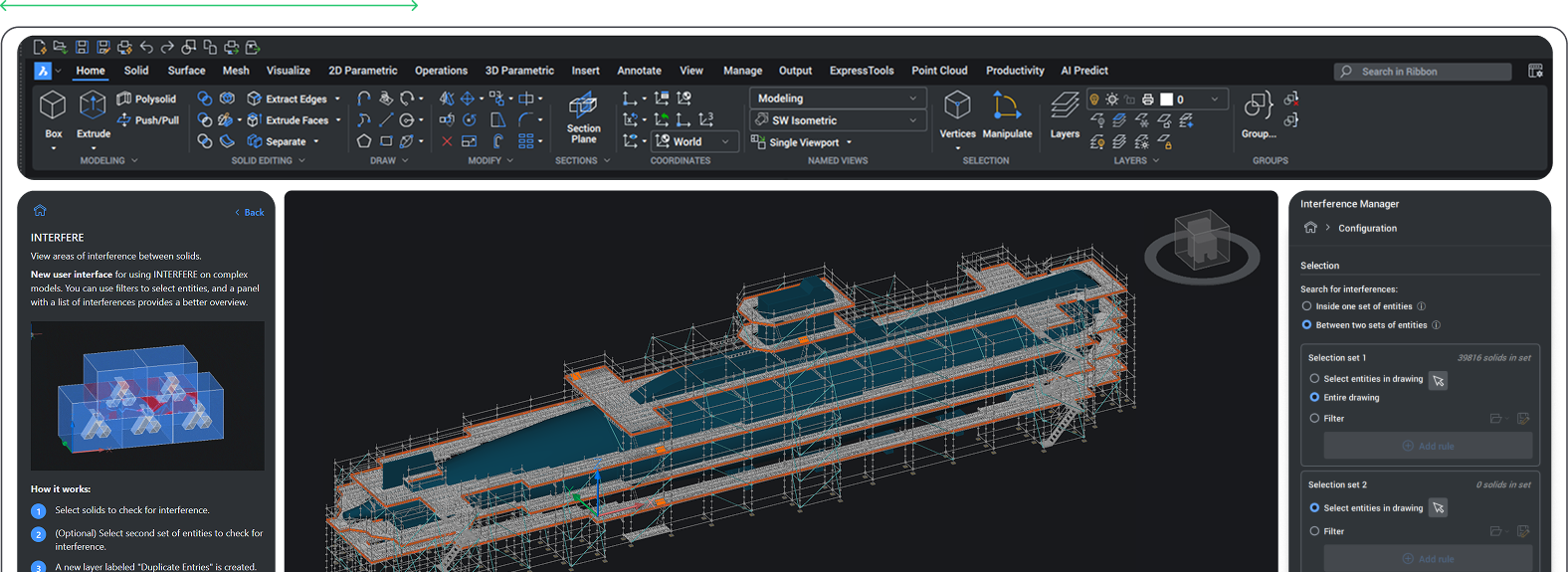Click the Push/Pull tool
Screen dimensions: 1568x572
tap(148, 120)
